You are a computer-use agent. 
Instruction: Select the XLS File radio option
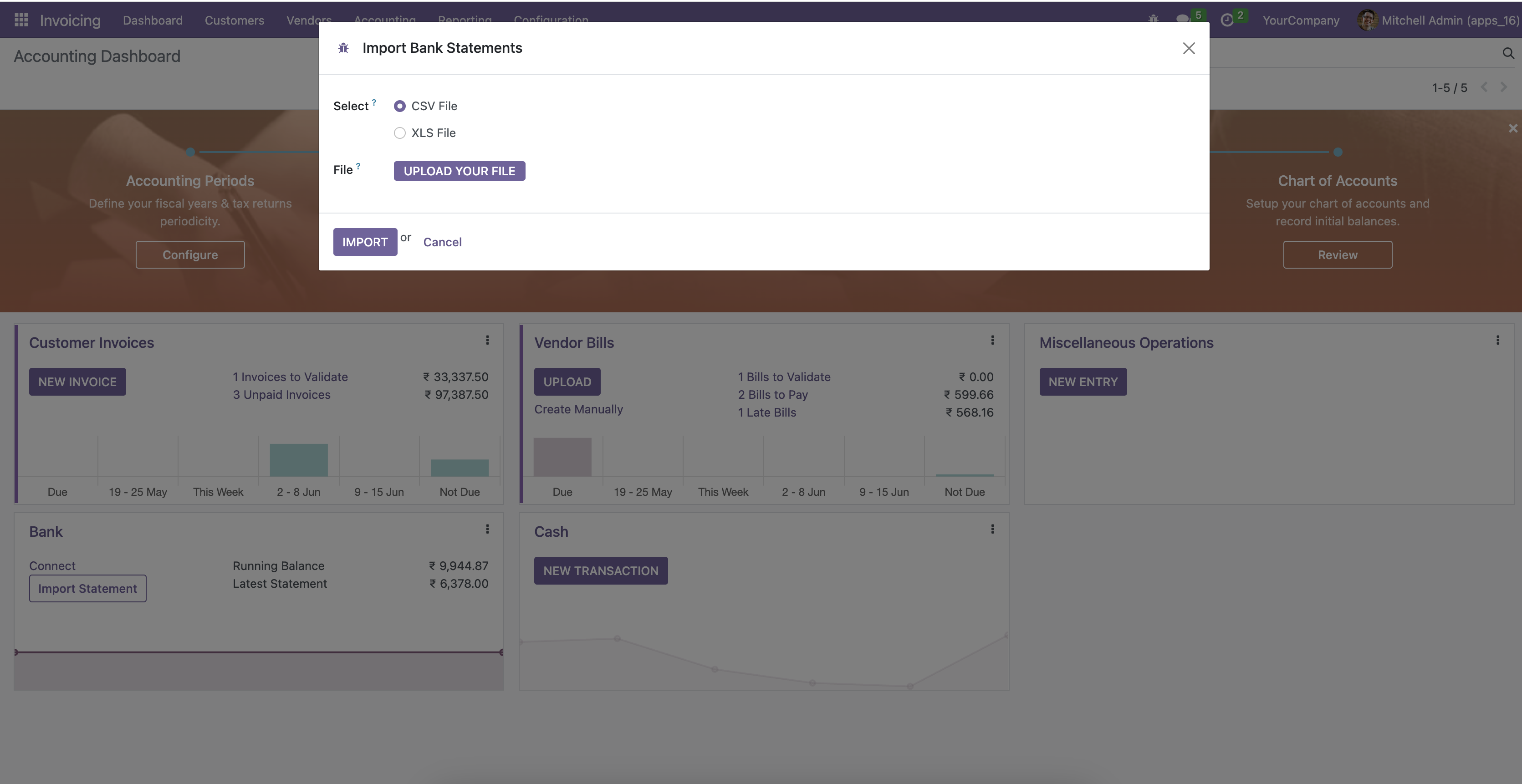(x=400, y=133)
